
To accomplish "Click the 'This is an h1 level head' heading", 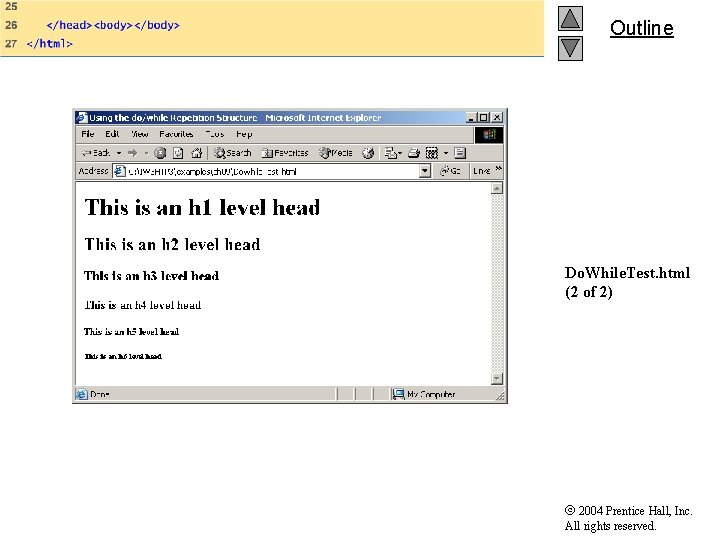I will 202,208.
